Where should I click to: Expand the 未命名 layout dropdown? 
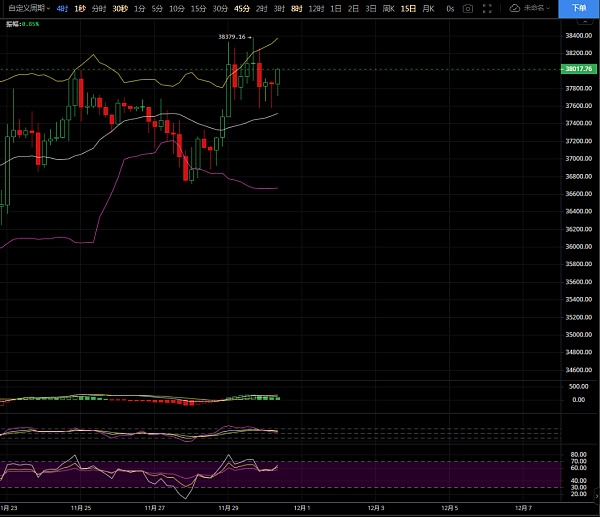(538, 8)
